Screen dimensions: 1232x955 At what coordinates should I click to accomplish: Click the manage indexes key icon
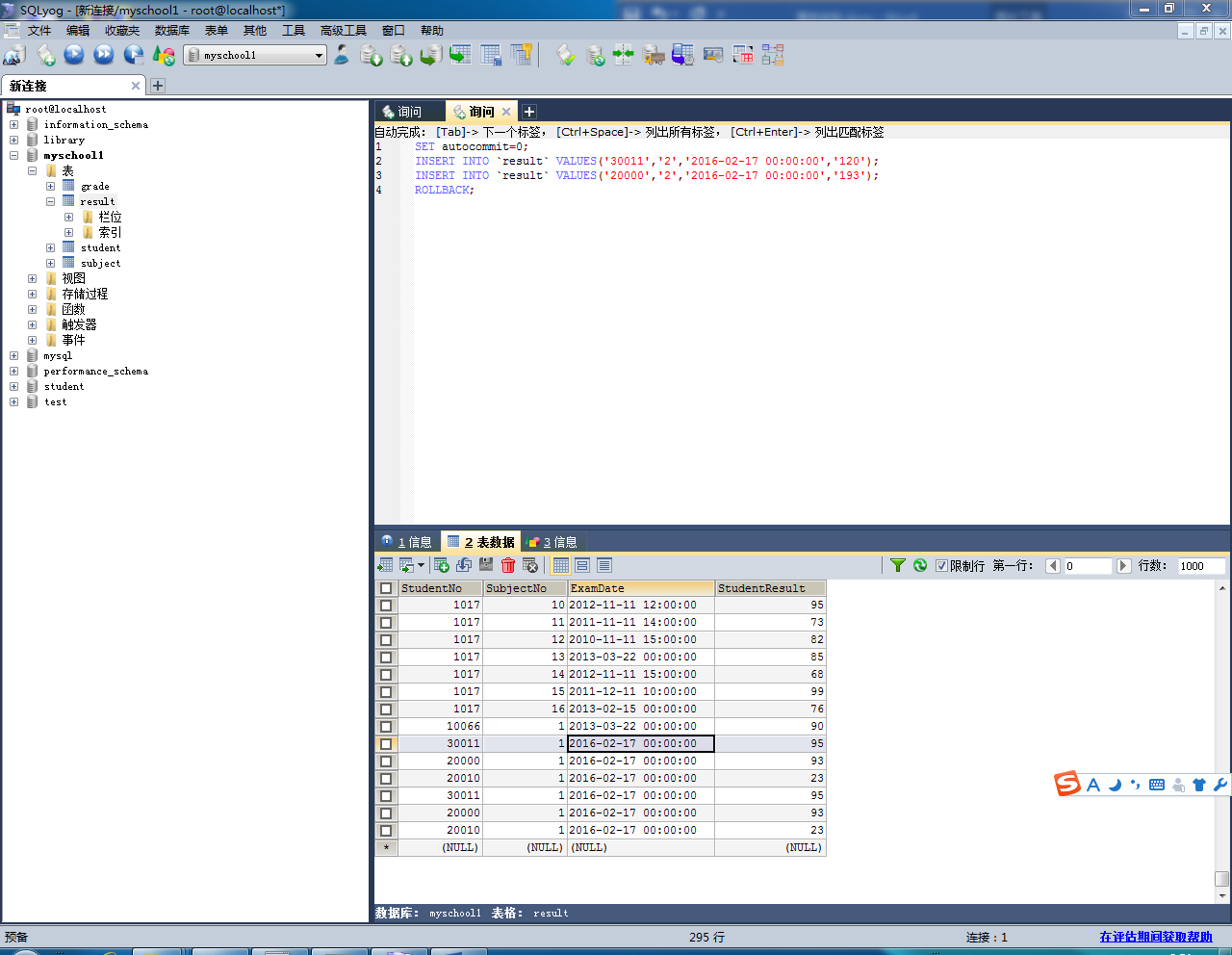click(x=522, y=55)
